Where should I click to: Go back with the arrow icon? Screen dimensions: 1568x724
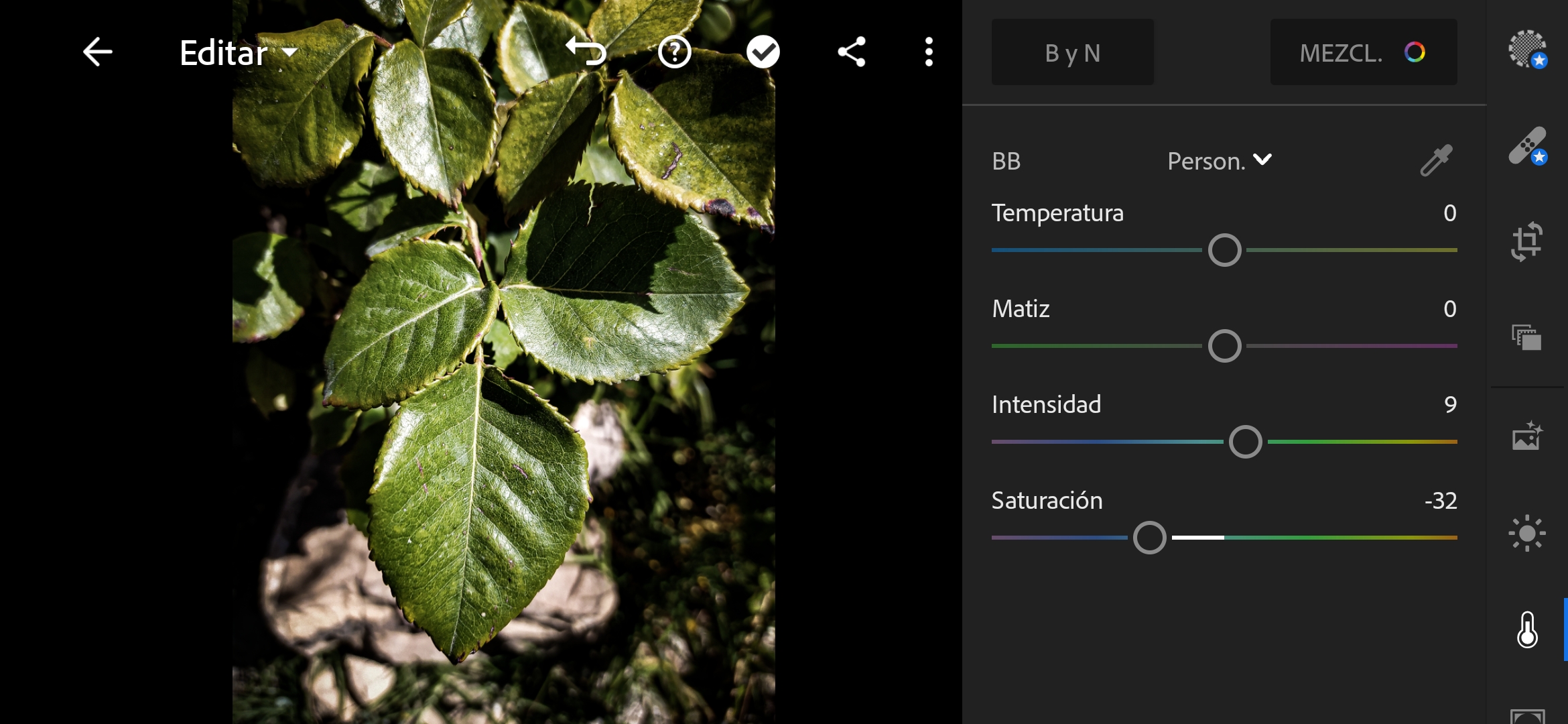point(97,52)
